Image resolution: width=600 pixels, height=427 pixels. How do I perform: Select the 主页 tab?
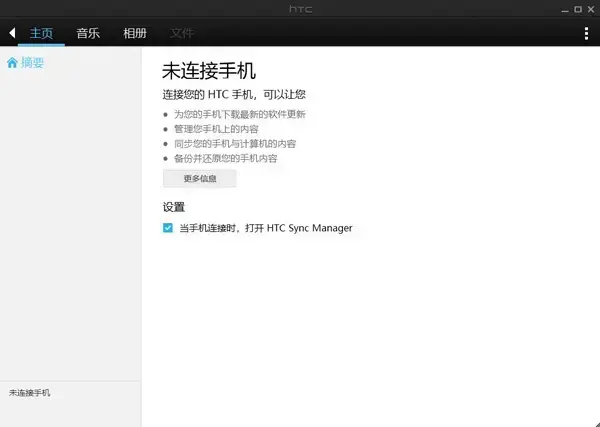pos(41,33)
